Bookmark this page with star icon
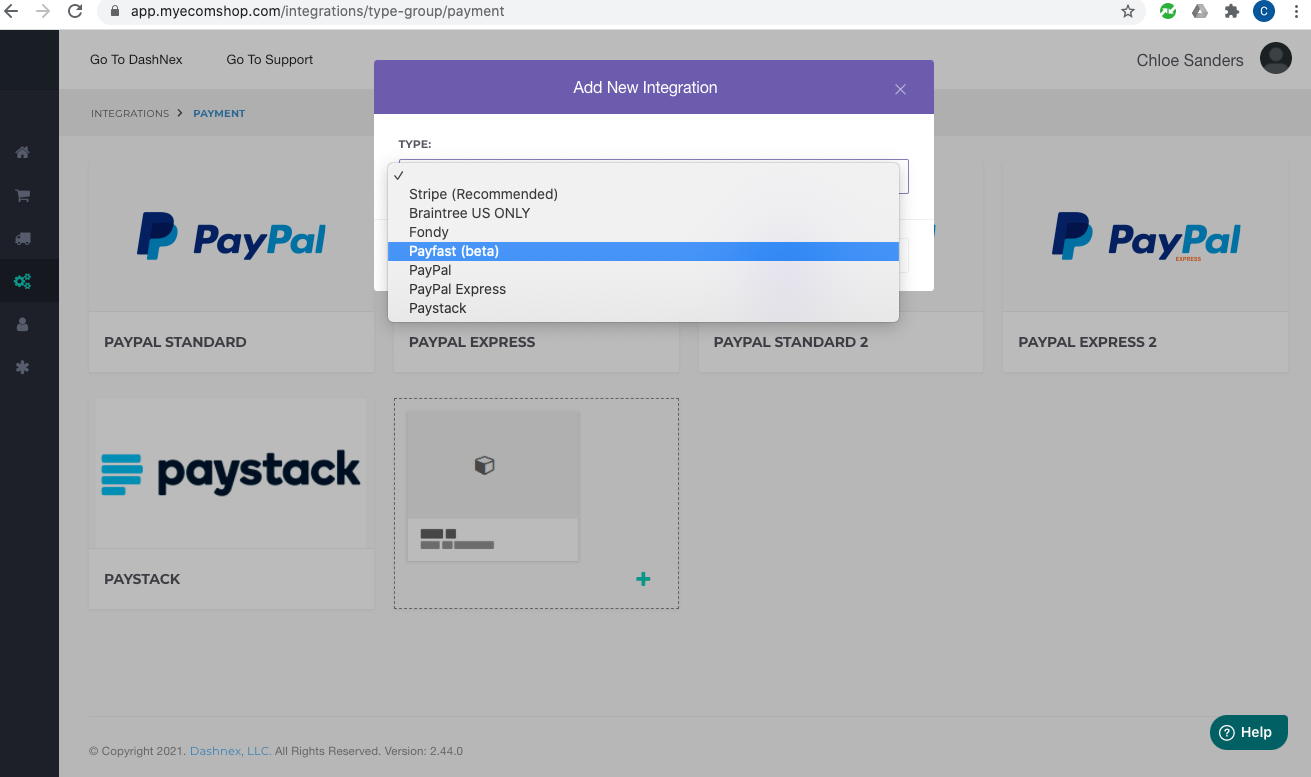Screen dimensions: 1311x777 tap(1128, 12)
